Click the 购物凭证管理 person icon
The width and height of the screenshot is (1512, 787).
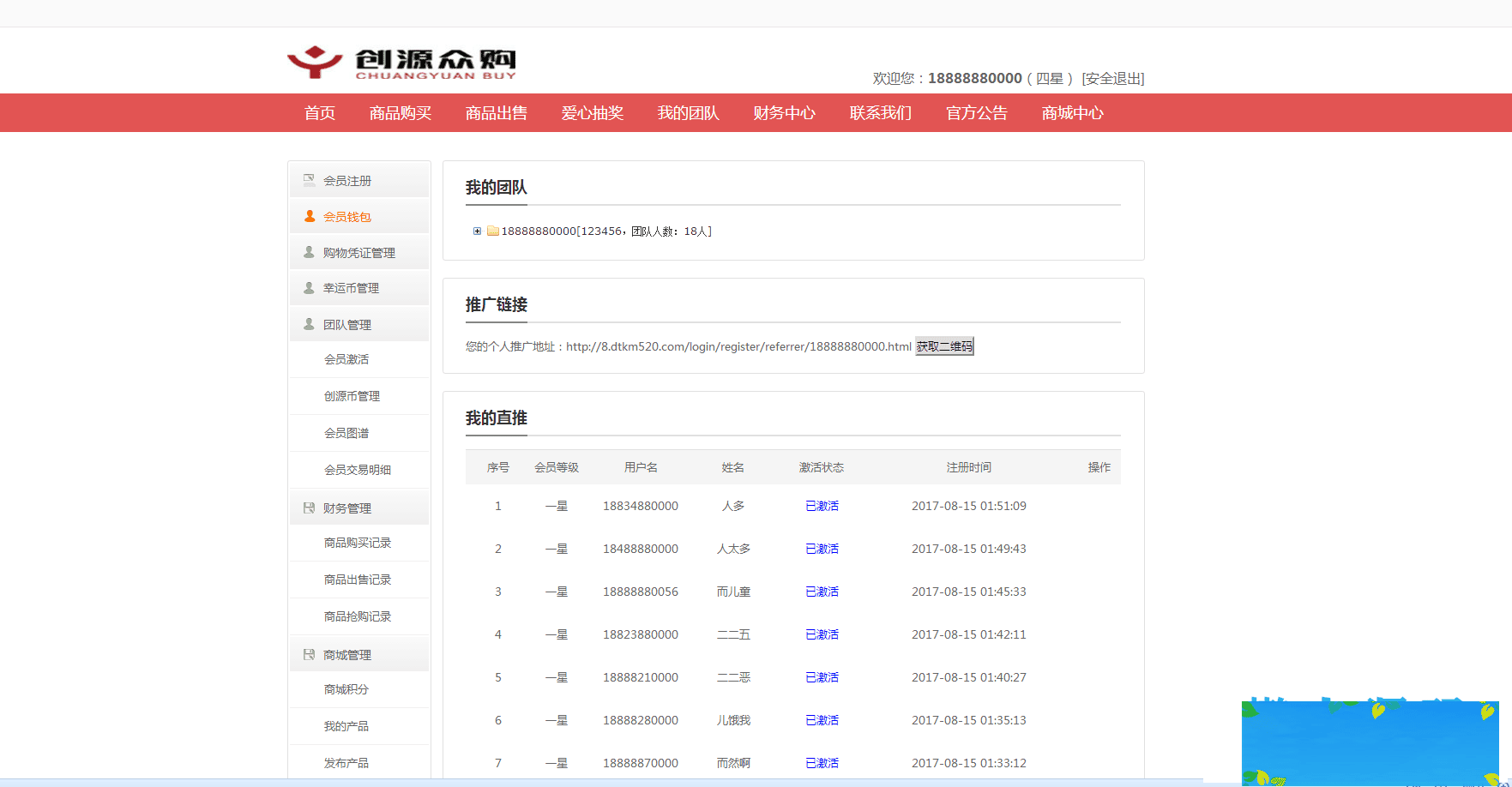[x=310, y=252]
